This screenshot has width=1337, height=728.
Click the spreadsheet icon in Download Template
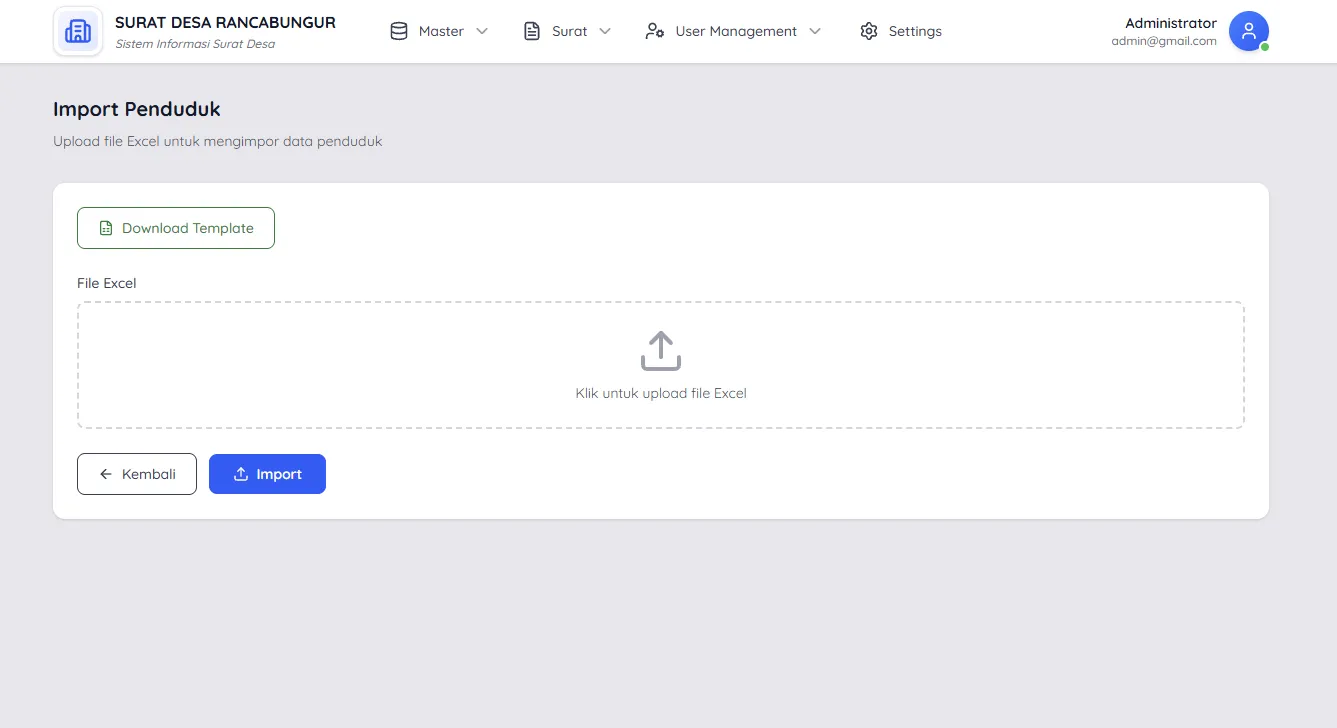click(106, 228)
